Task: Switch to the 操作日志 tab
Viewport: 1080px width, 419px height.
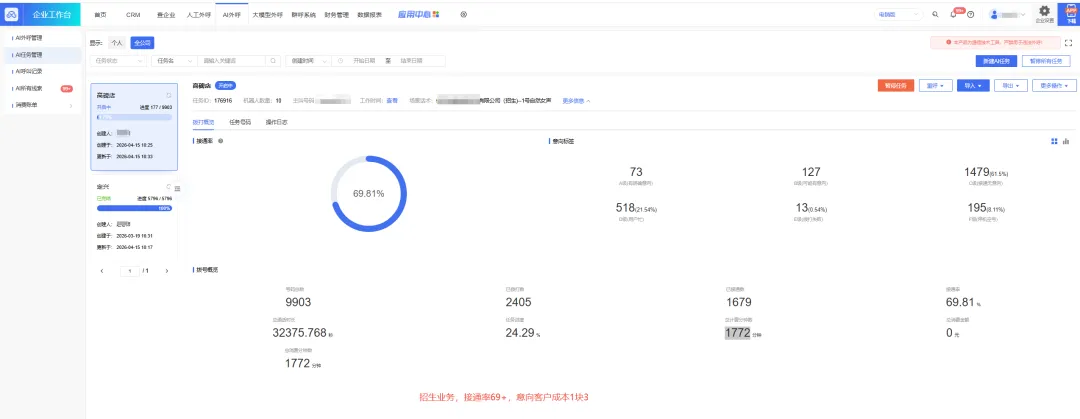Action: (276, 122)
